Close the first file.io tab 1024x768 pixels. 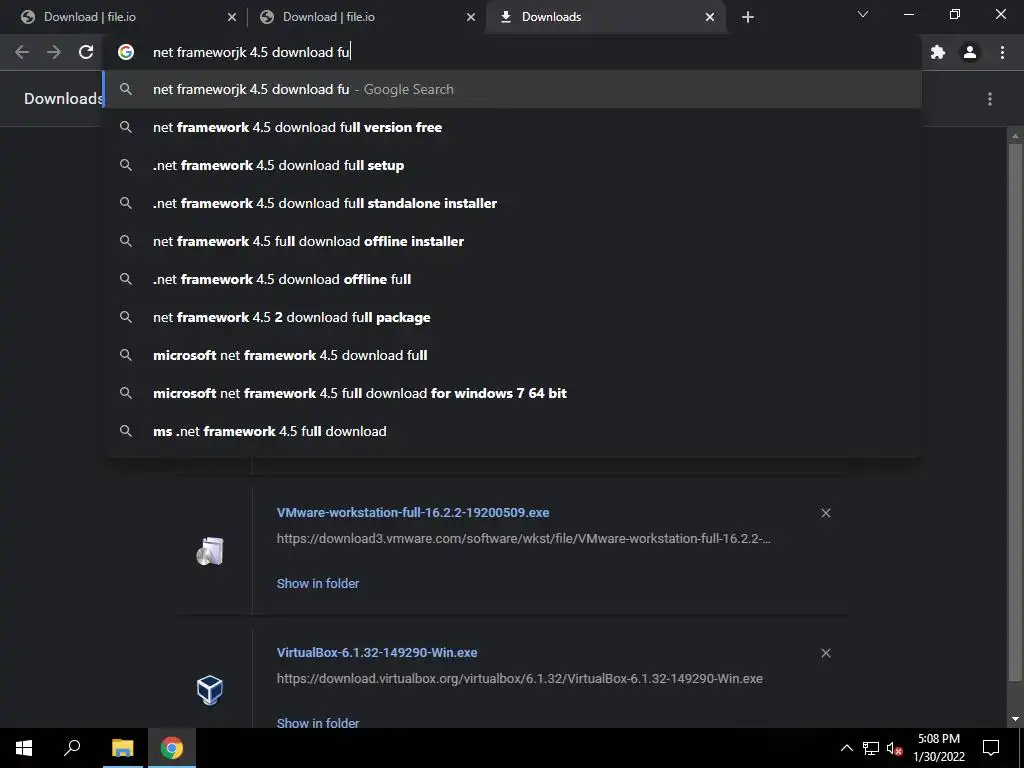pyautogui.click(x=232, y=17)
